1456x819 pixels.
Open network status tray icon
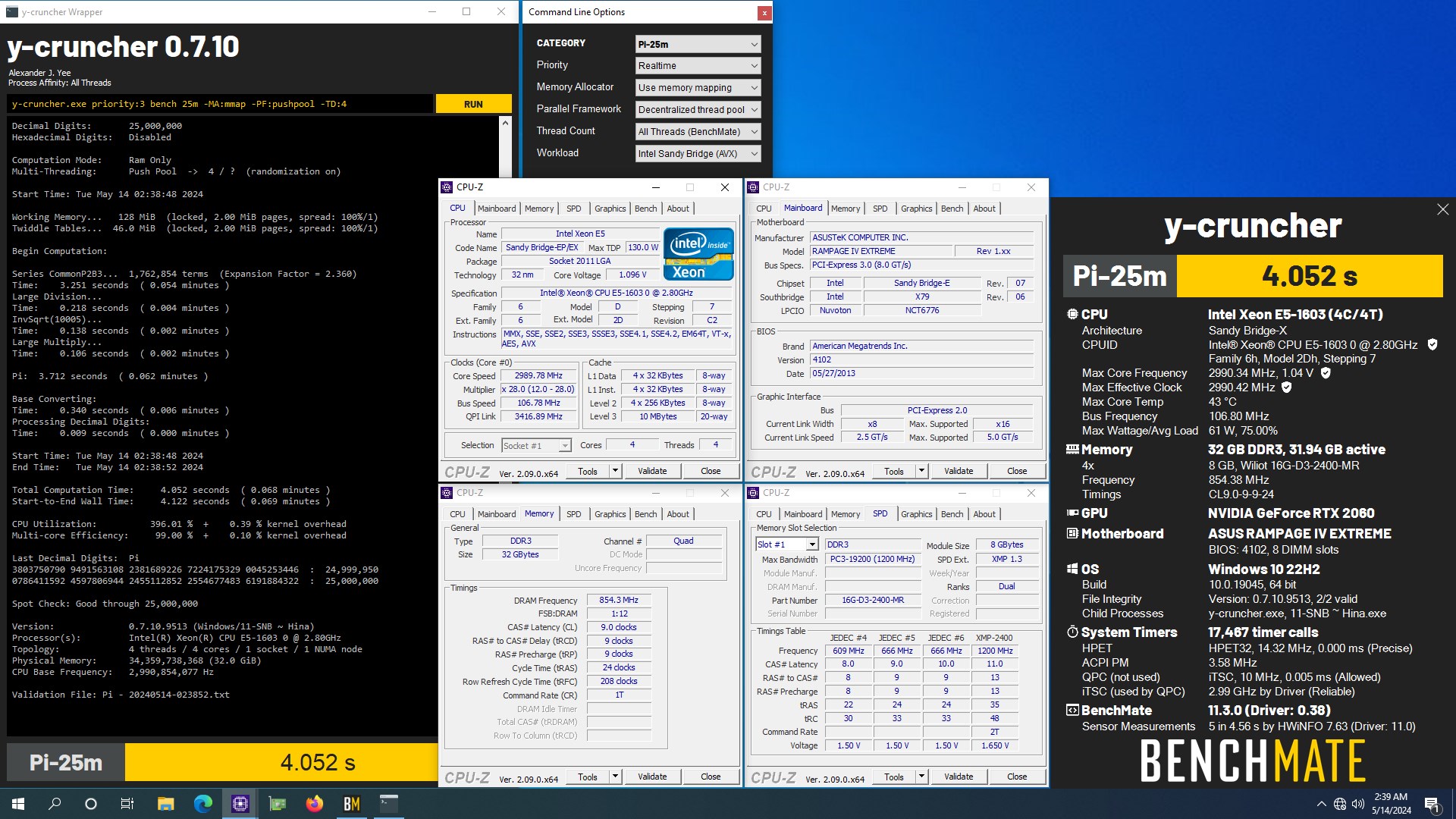coord(1340,804)
